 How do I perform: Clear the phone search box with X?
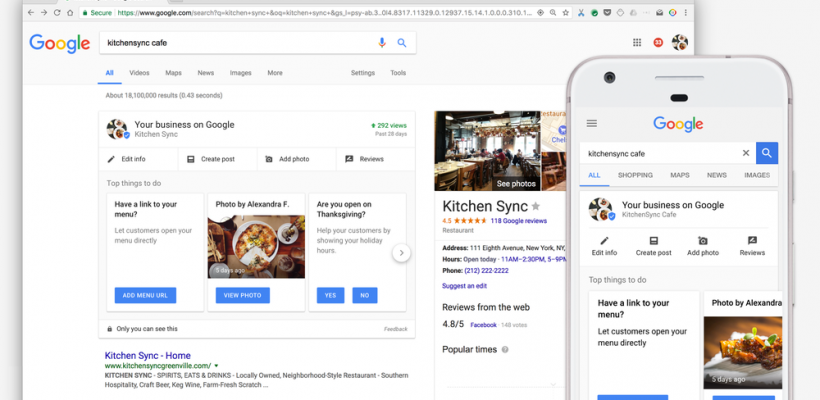point(745,153)
